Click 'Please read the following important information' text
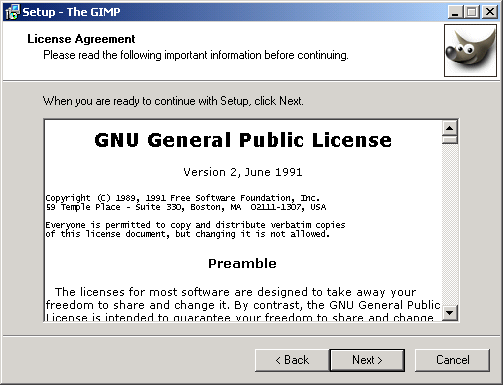503x385 pixels. coord(196,55)
